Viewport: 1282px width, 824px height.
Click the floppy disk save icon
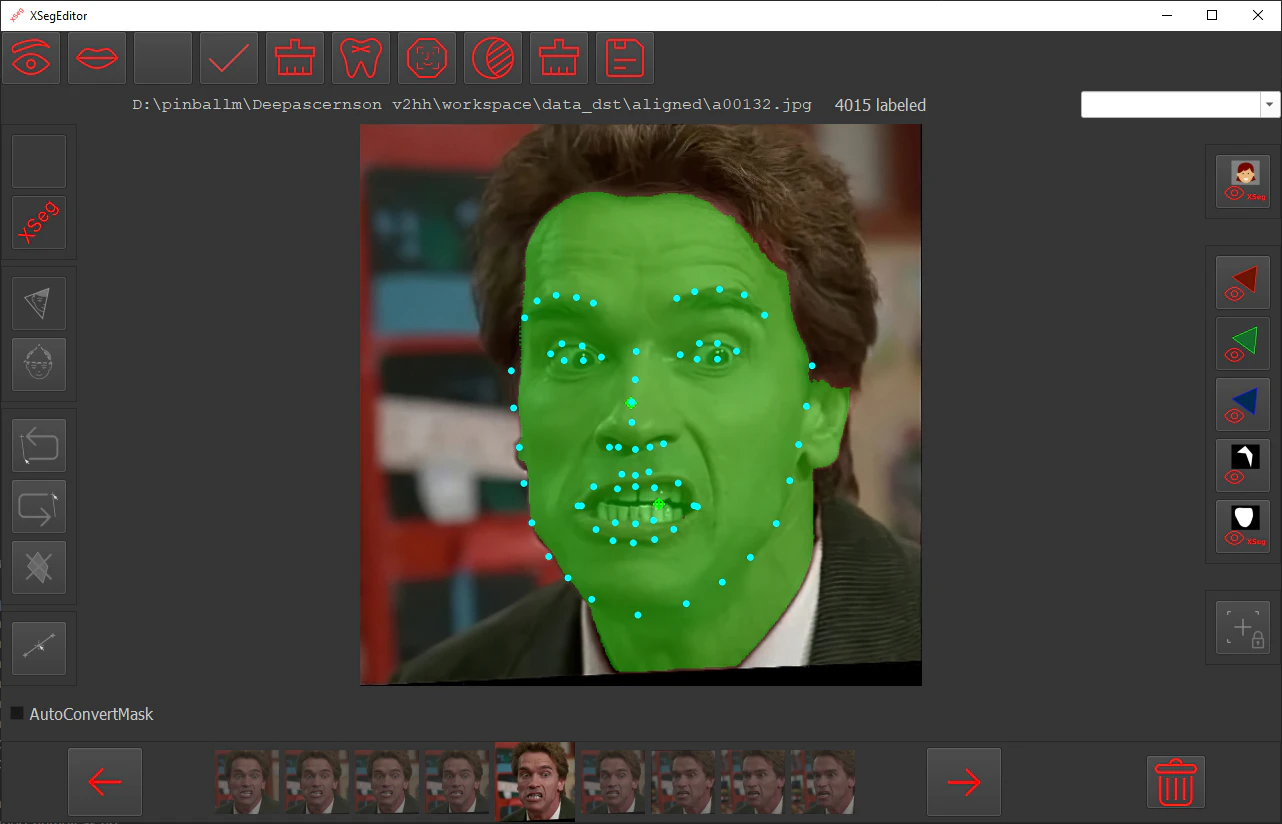click(x=625, y=58)
